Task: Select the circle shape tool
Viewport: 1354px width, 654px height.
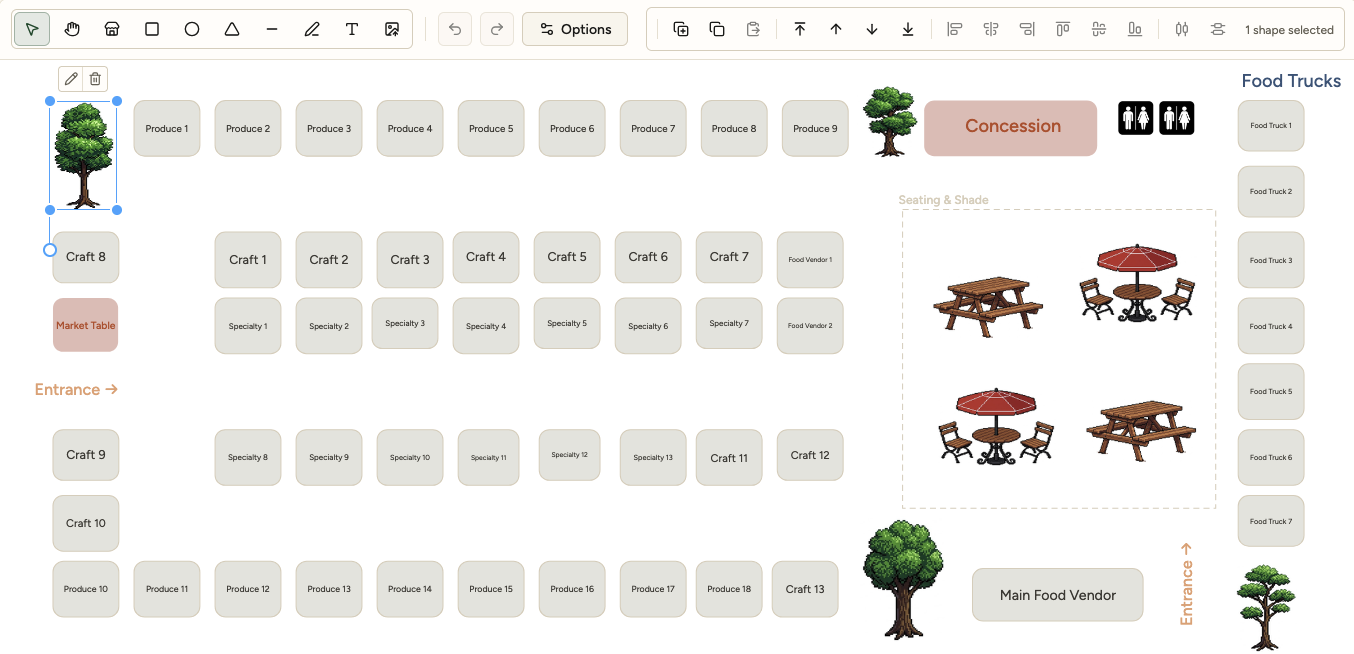Action: 192,29
